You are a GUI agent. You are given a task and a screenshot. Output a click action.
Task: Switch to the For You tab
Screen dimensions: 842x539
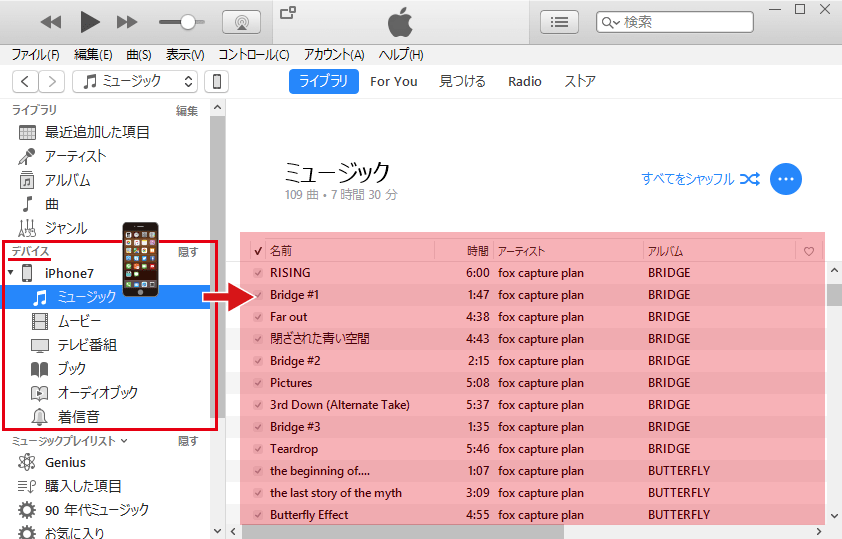(x=394, y=82)
